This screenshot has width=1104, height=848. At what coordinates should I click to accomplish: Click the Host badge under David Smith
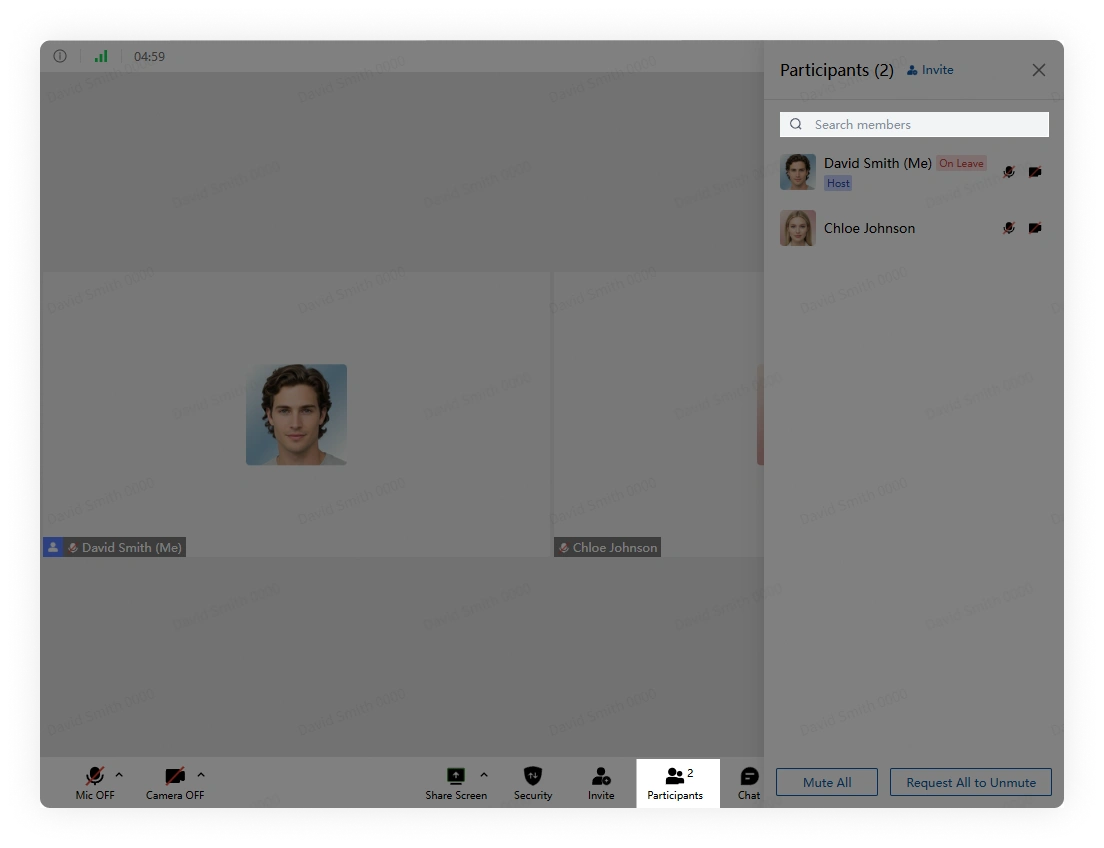838,183
